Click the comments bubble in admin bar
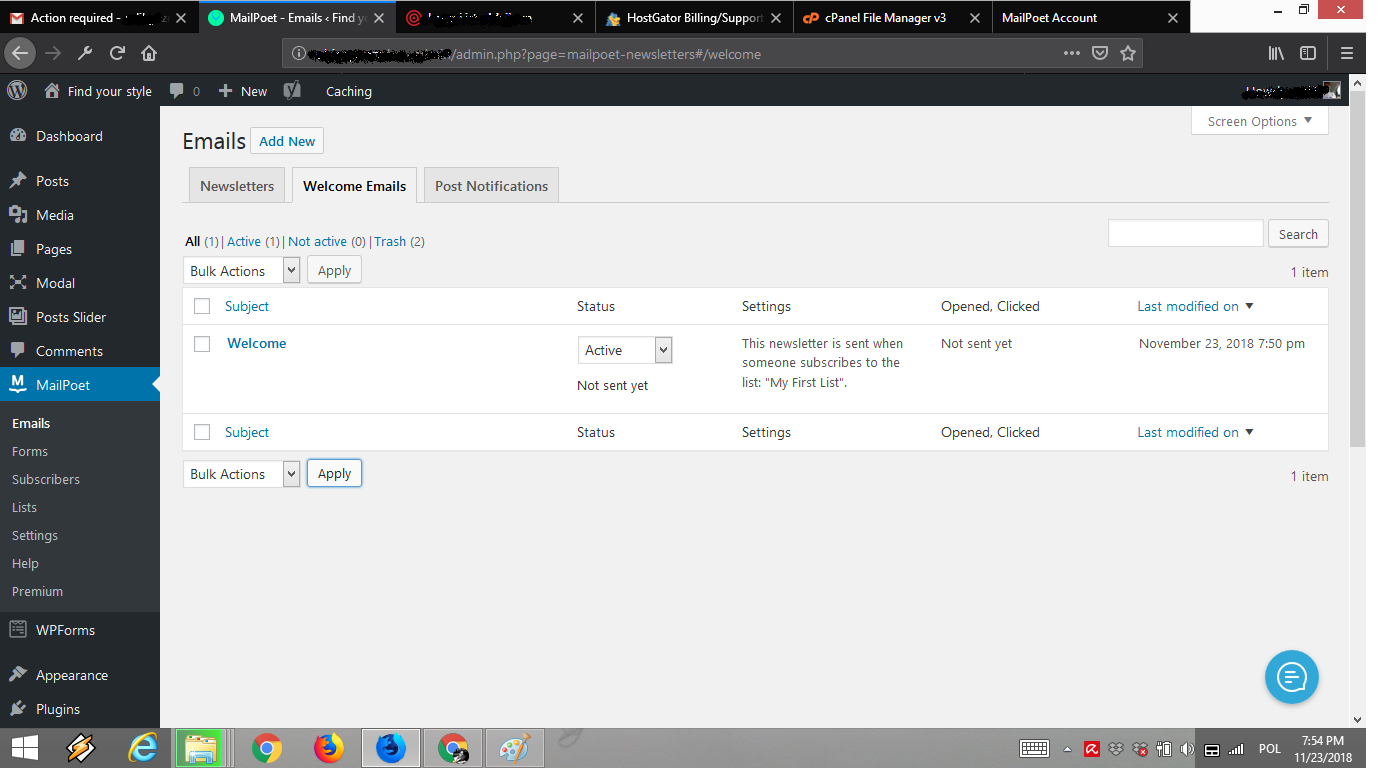The image size is (1388, 768). (x=177, y=90)
